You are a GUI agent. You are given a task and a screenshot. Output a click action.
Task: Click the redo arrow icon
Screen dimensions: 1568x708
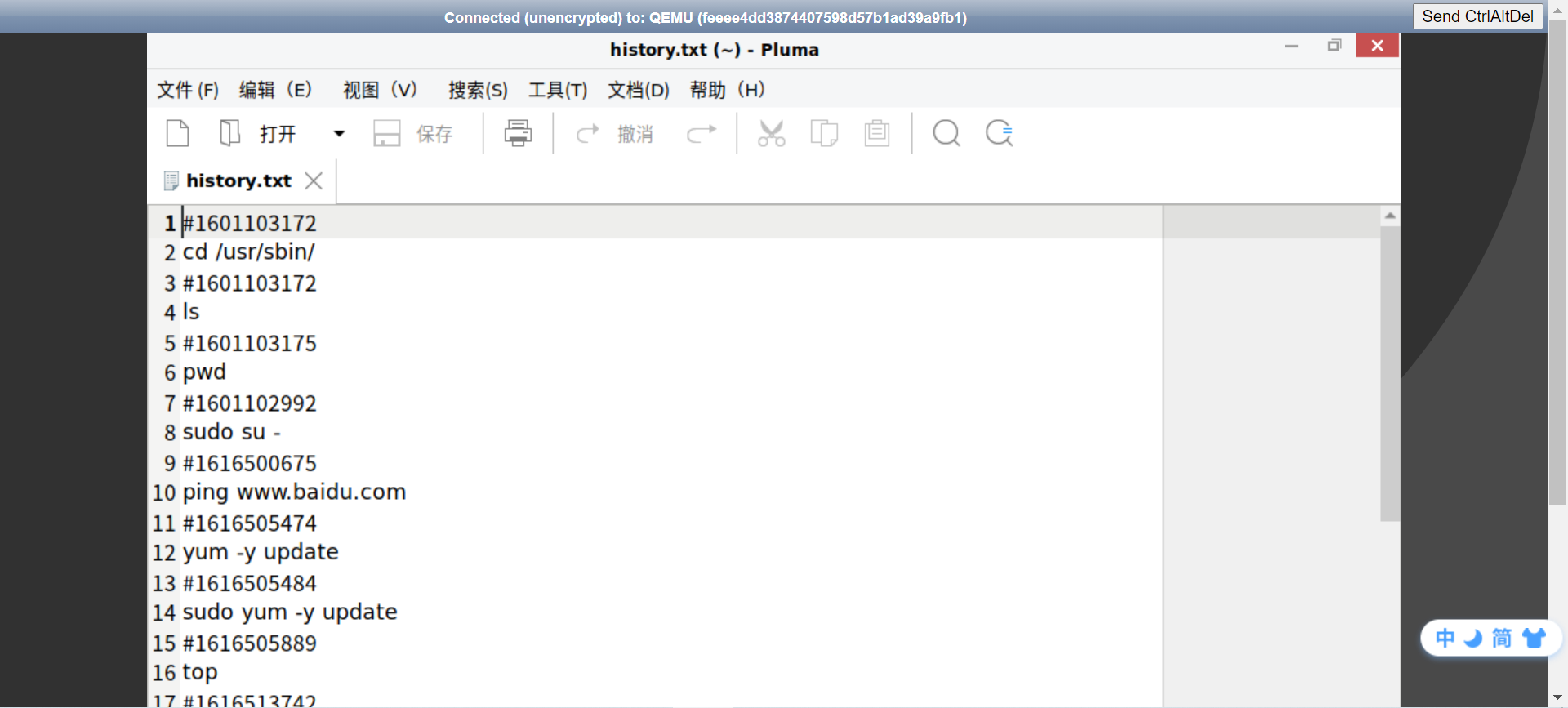[702, 133]
